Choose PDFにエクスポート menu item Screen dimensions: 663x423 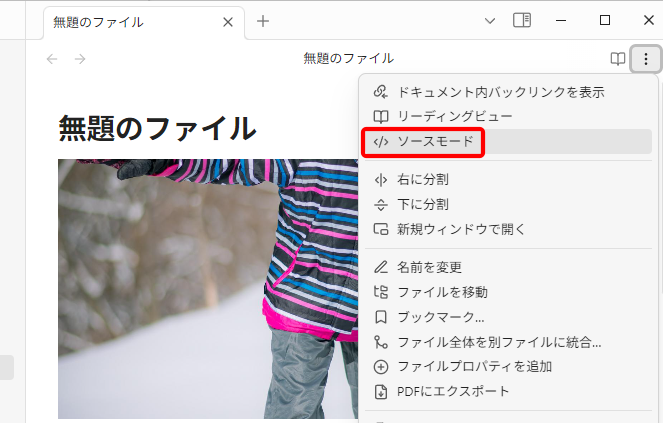pos(508,391)
